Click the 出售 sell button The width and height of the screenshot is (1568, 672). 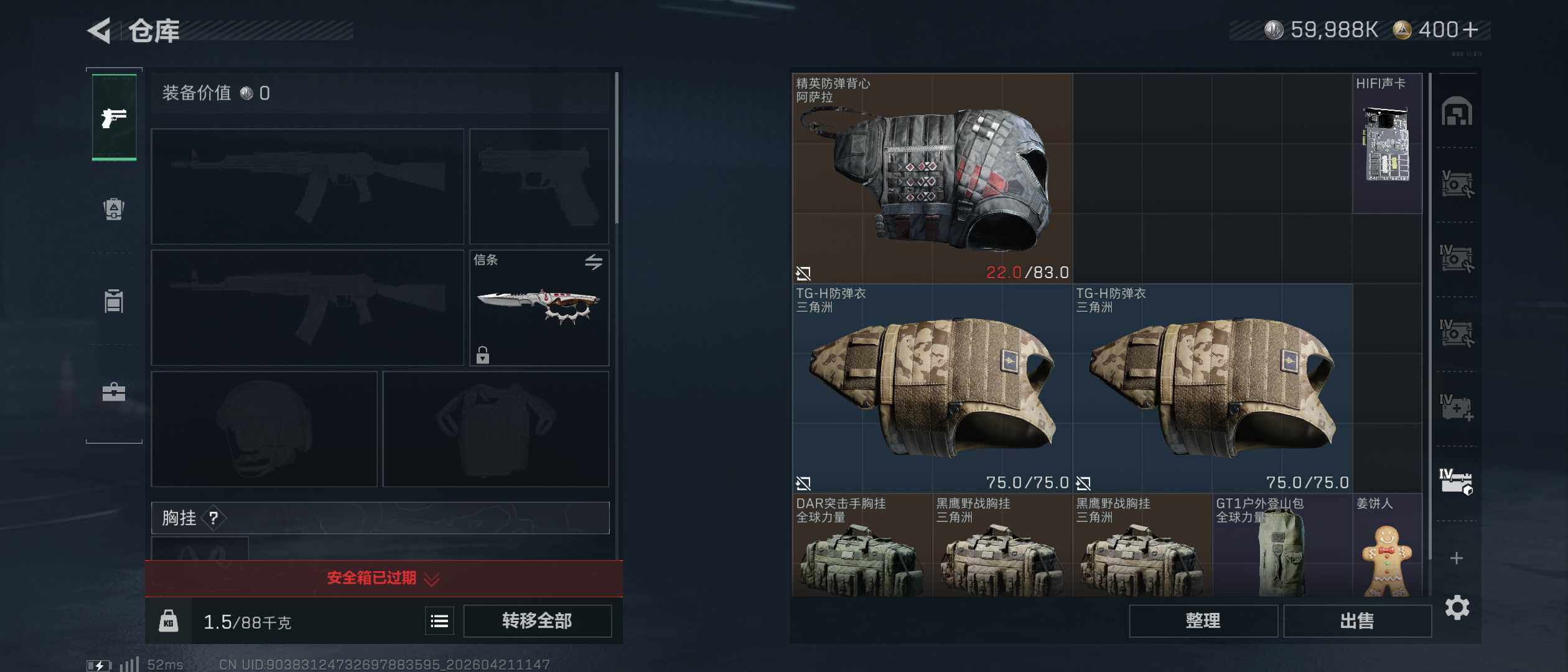pos(1357,621)
